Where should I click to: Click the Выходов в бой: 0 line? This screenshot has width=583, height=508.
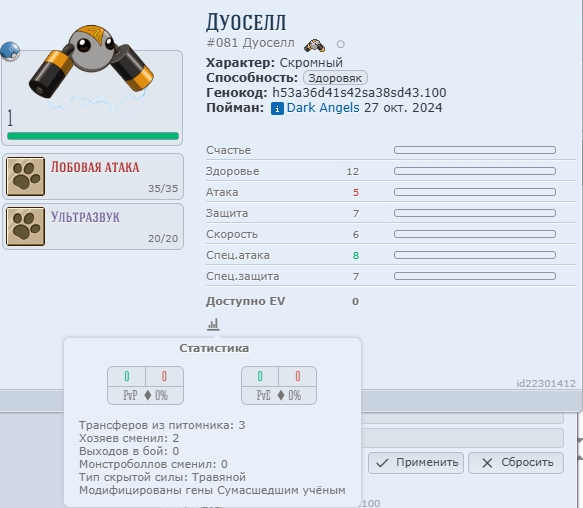click(x=129, y=451)
